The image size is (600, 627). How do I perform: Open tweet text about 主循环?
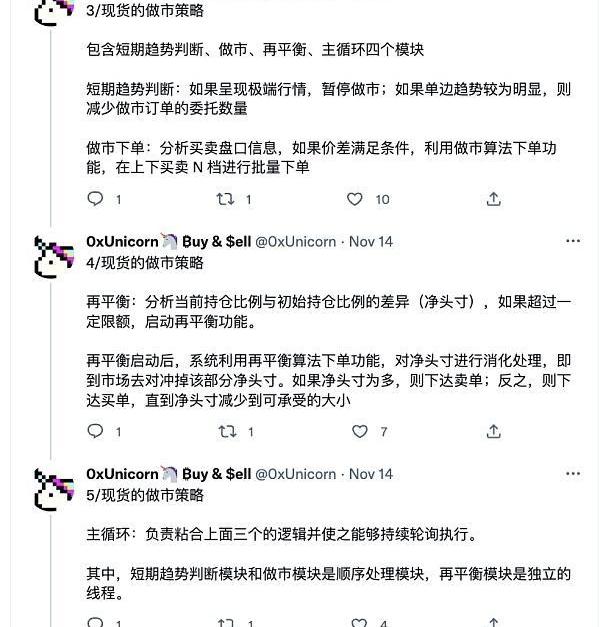[282, 534]
